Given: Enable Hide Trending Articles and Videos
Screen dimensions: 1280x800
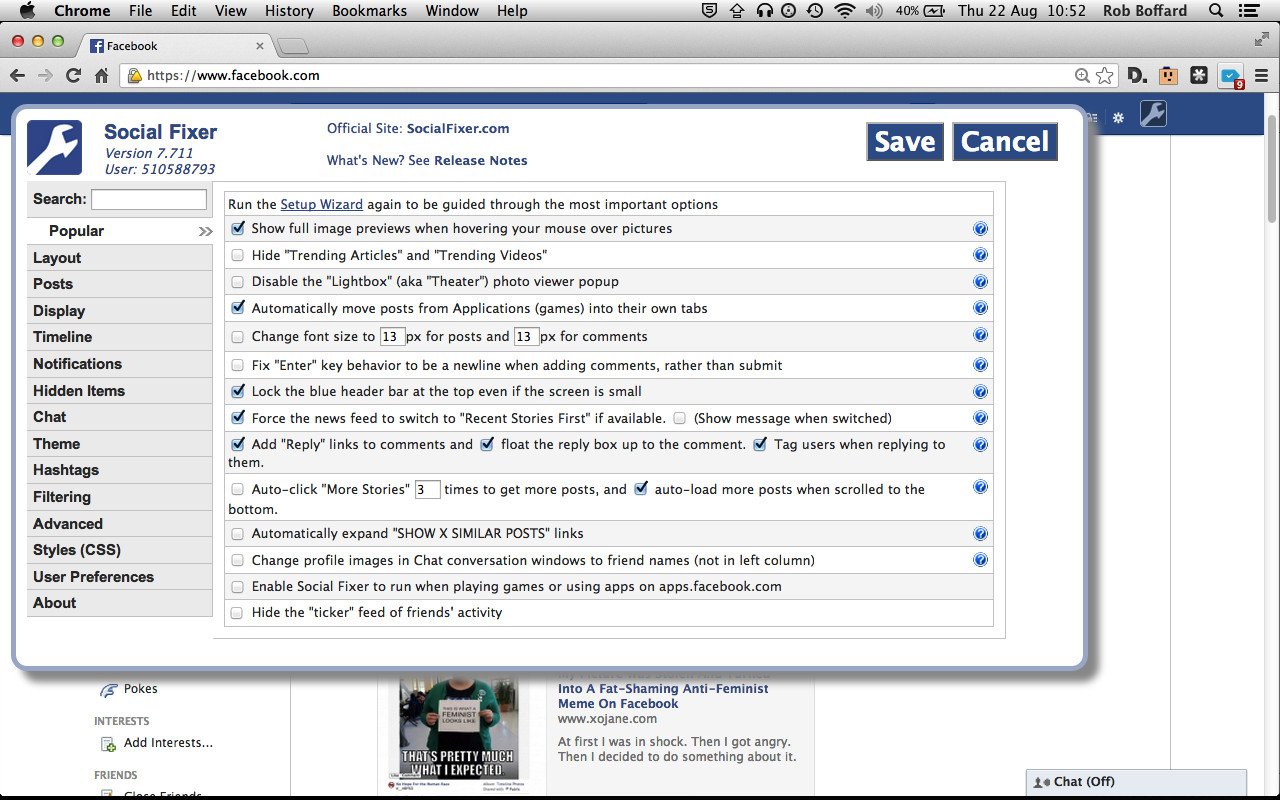Looking at the screenshot, I should coord(238,255).
